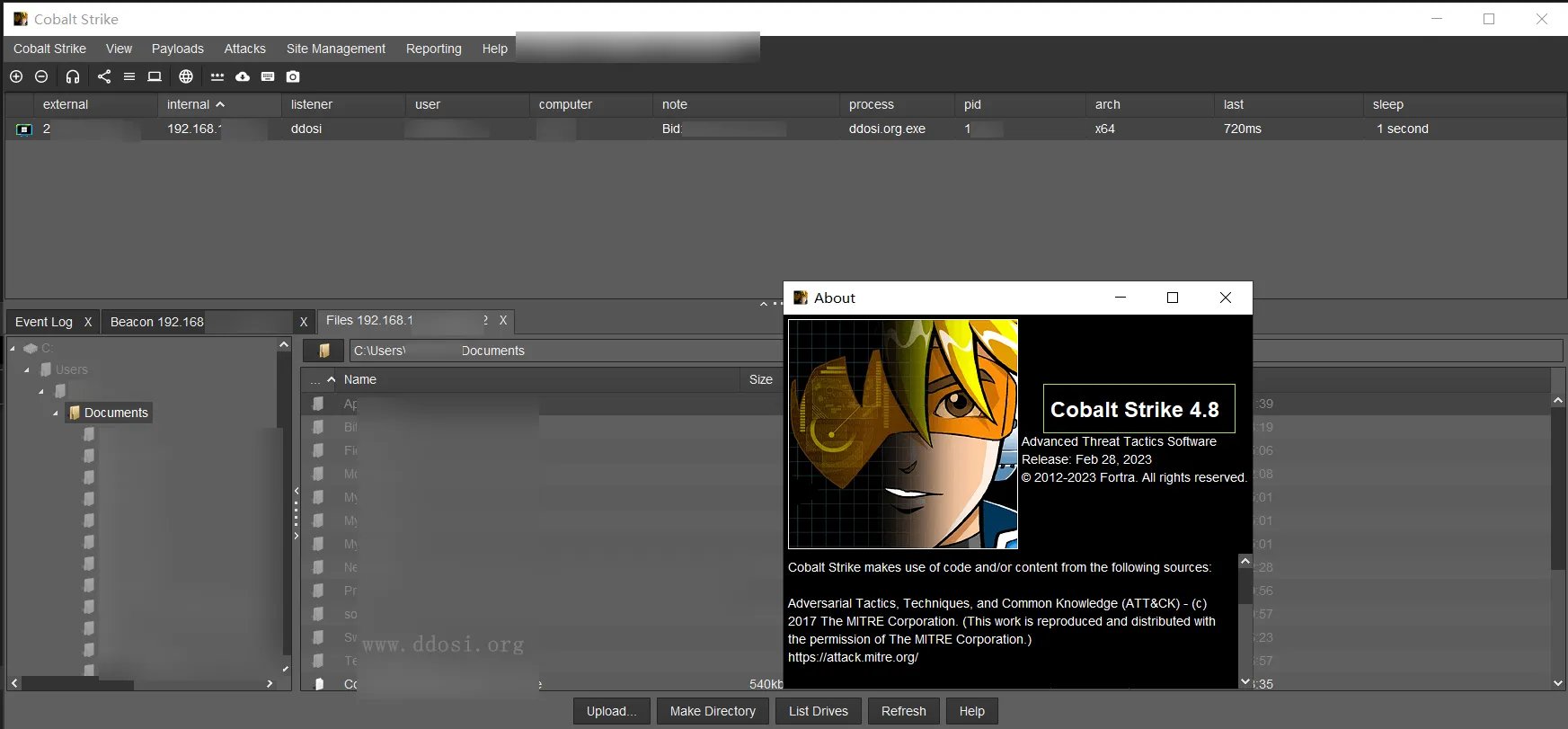The width and height of the screenshot is (1568, 729).
Task: Sort sessions by internal column
Action: tap(219, 104)
